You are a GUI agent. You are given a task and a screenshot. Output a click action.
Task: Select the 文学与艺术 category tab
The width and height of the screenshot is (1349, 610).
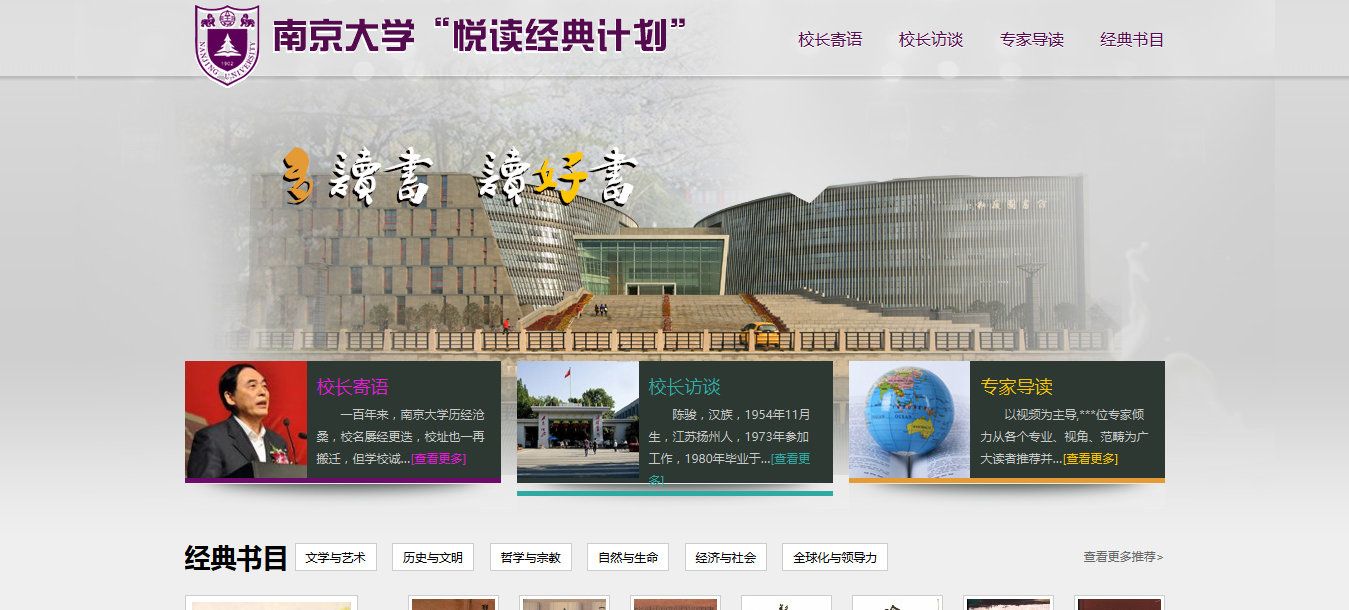pyautogui.click(x=336, y=558)
